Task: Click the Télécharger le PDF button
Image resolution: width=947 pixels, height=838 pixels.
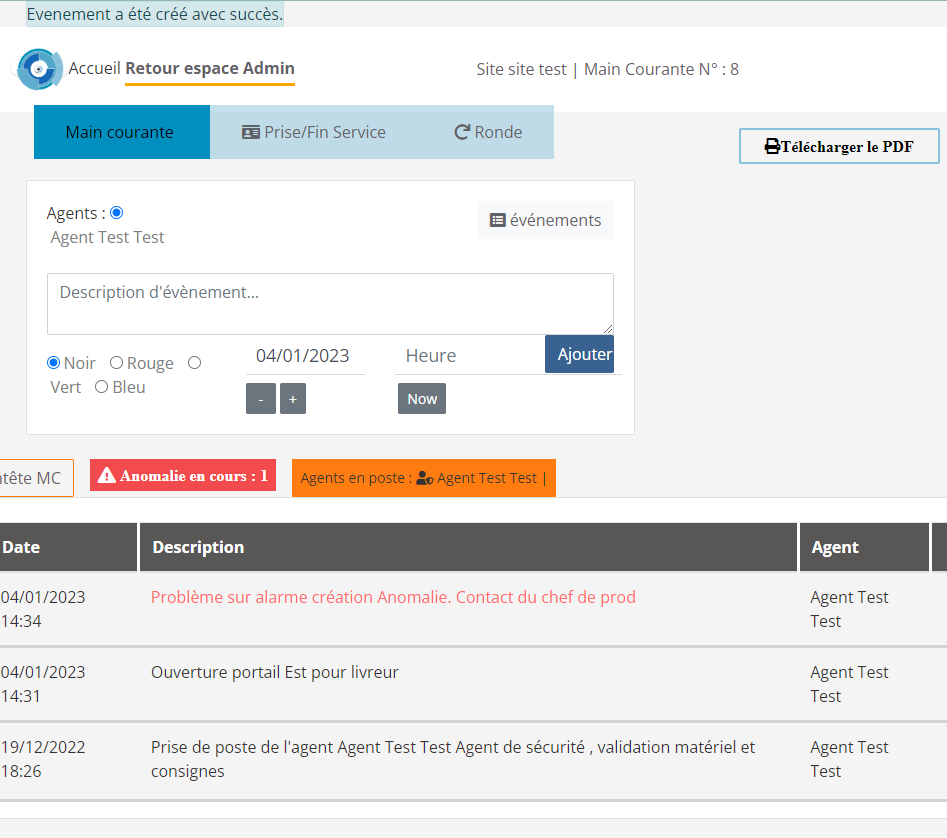Action: pos(838,146)
